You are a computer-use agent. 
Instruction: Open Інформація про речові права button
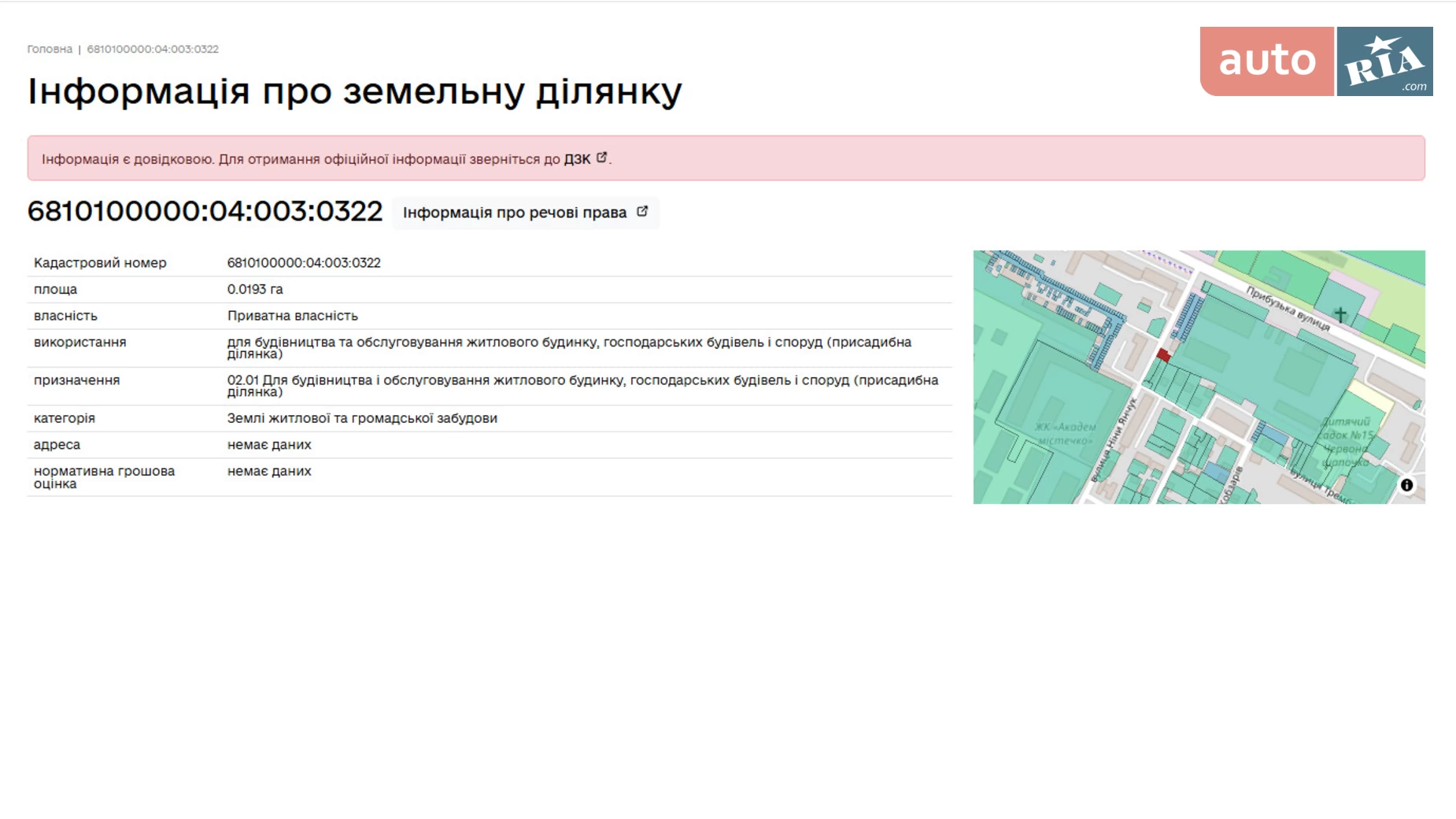tap(526, 213)
